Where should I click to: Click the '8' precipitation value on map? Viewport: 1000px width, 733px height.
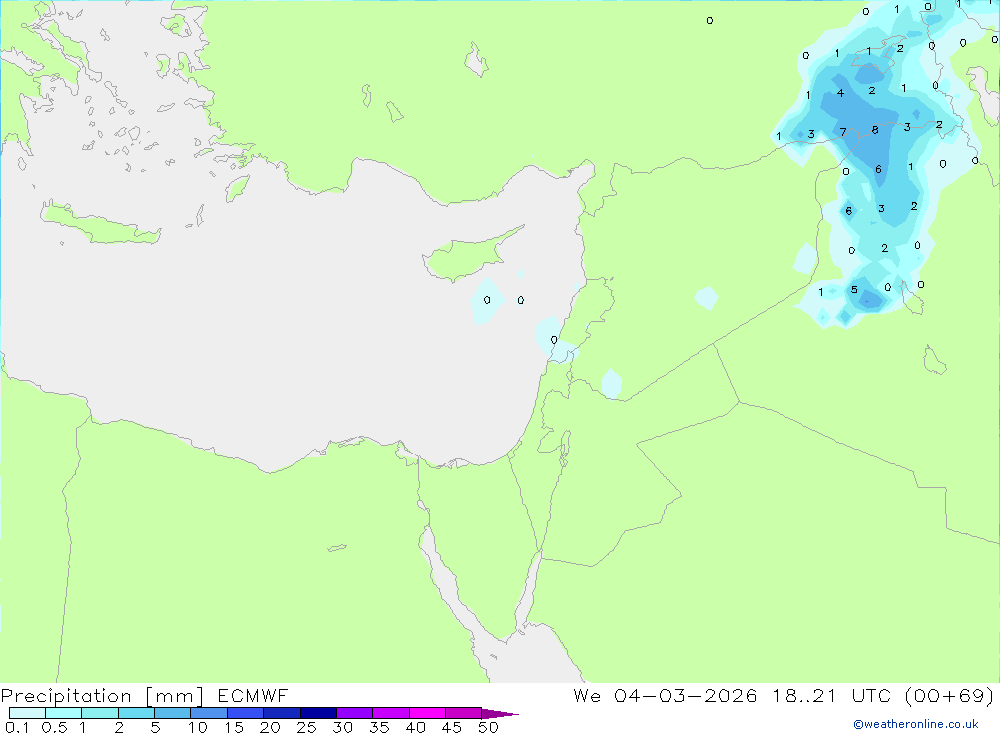pyautogui.click(x=875, y=130)
